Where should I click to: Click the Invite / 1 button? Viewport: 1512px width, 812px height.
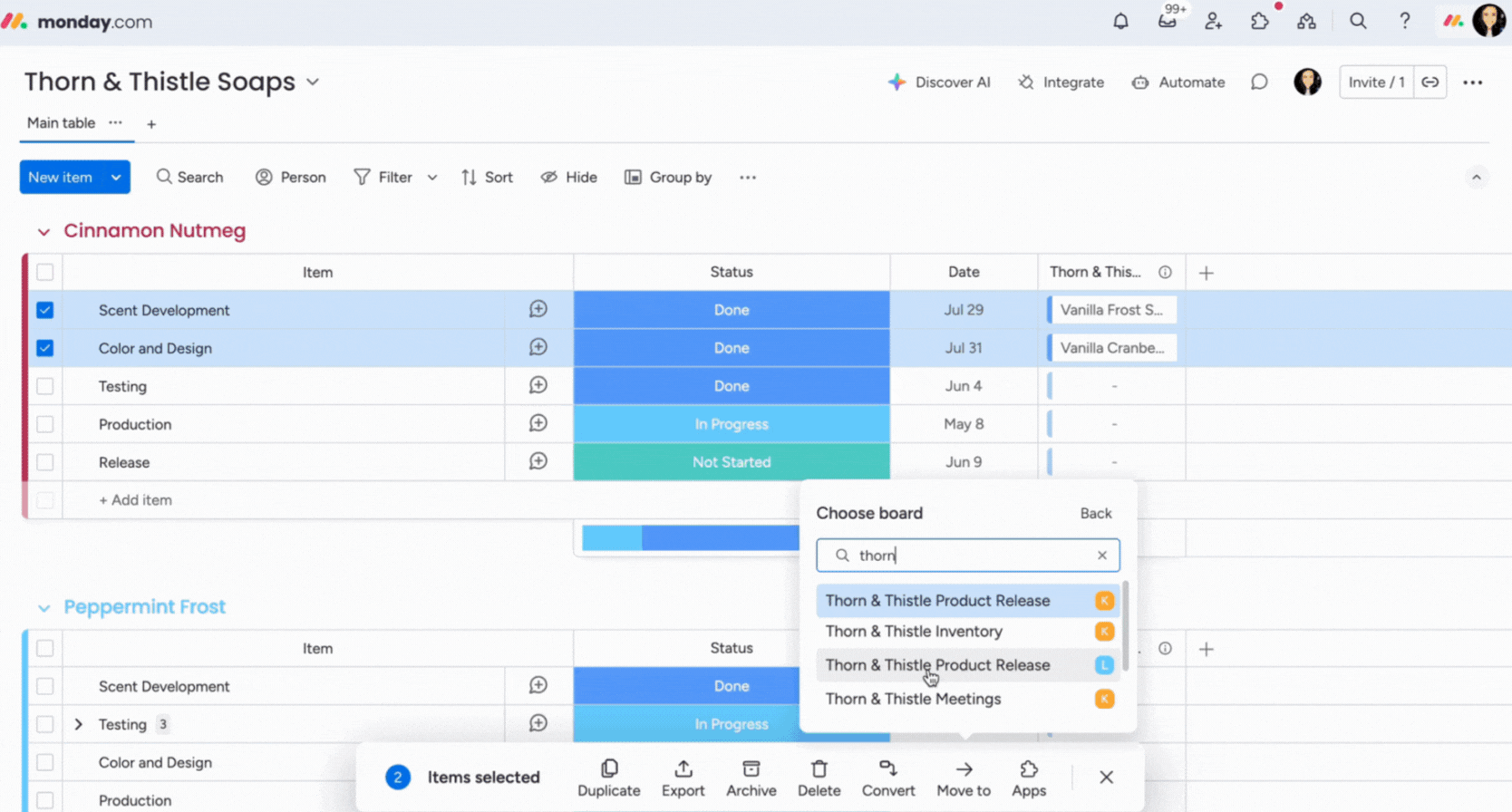tap(1376, 82)
